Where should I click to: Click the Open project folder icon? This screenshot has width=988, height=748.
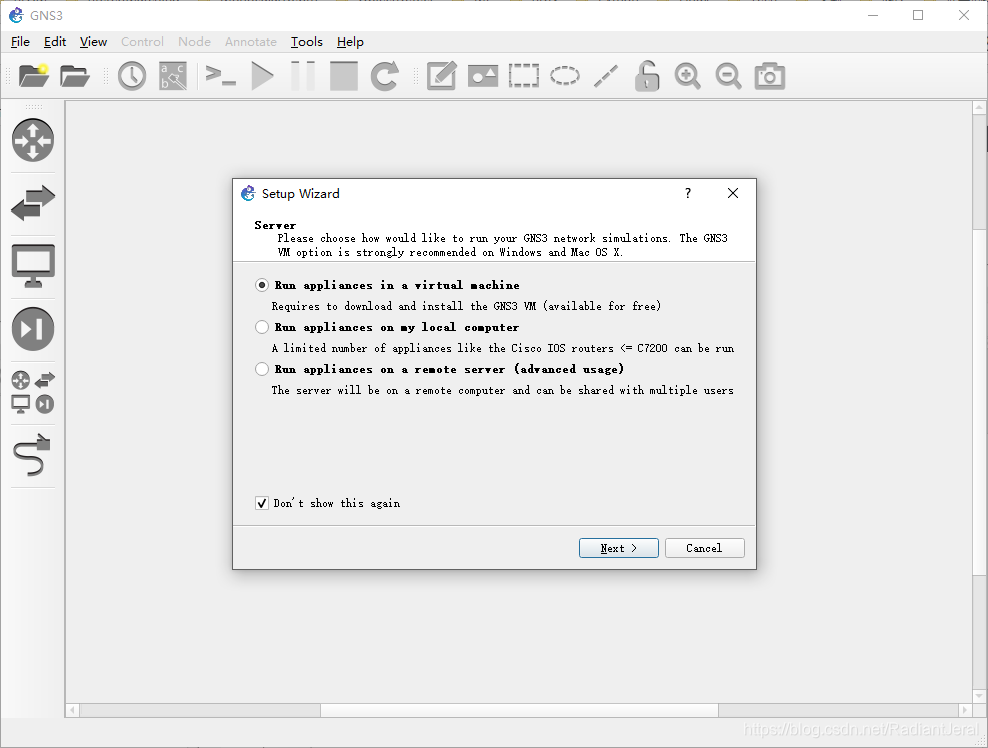pos(75,76)
